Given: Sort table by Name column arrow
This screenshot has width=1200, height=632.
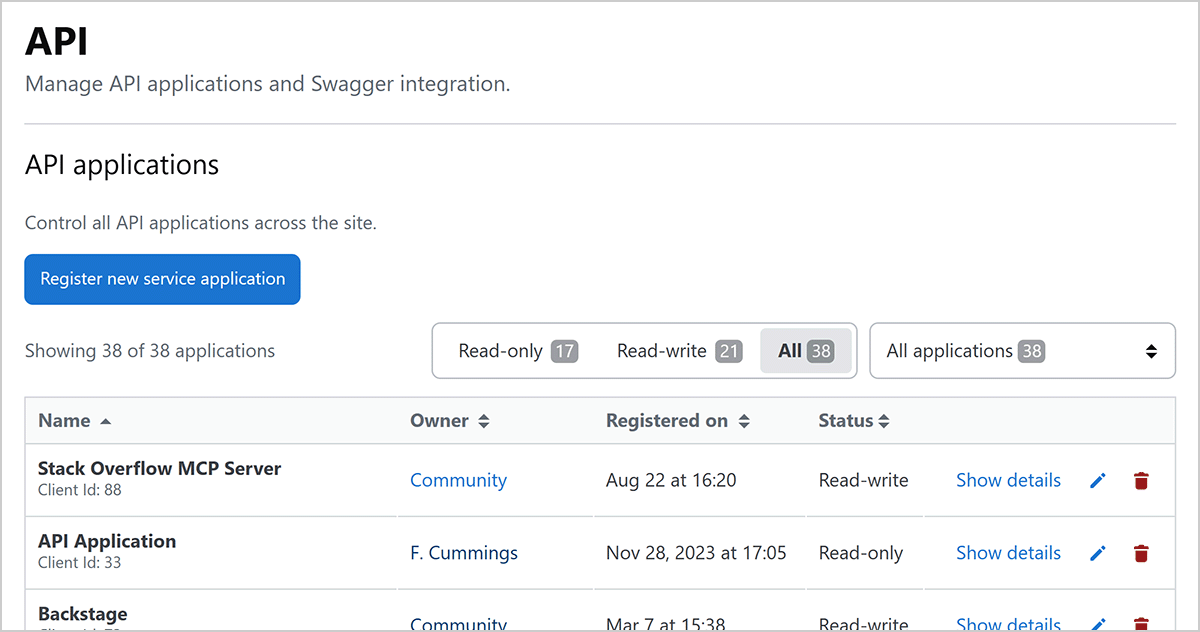Looking at the screenshot, I should (106, 421).
